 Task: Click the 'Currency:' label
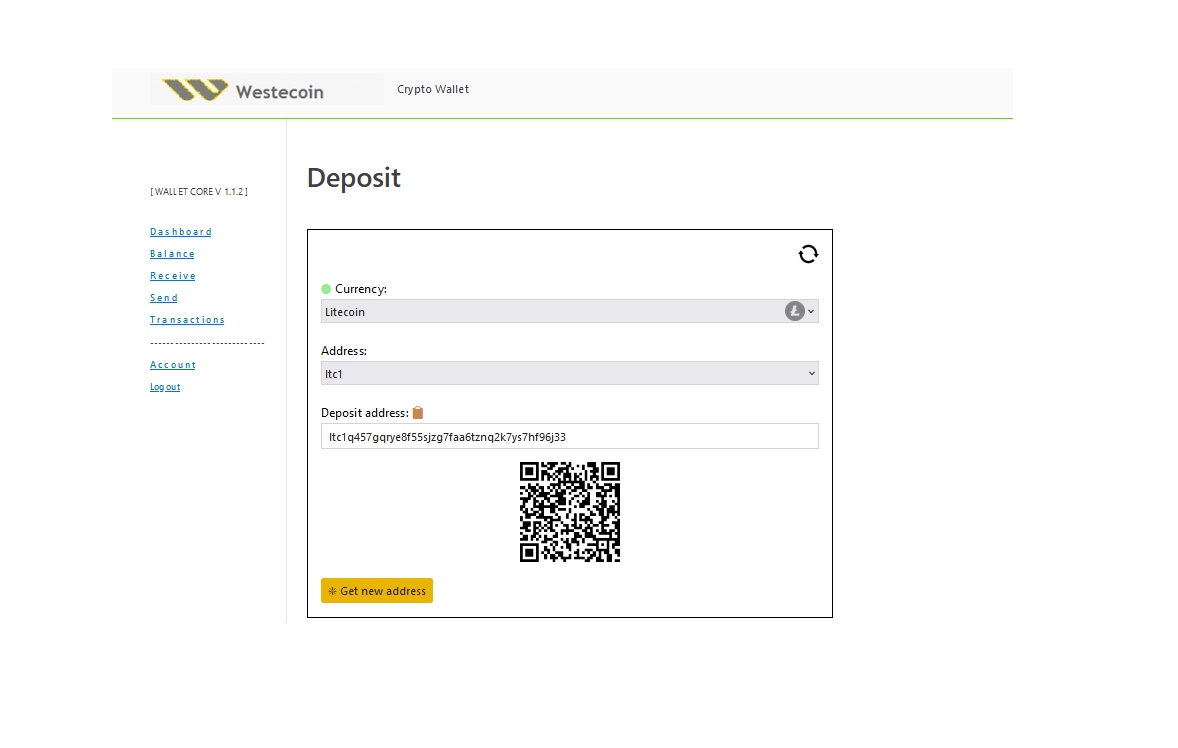coord(361,289)
